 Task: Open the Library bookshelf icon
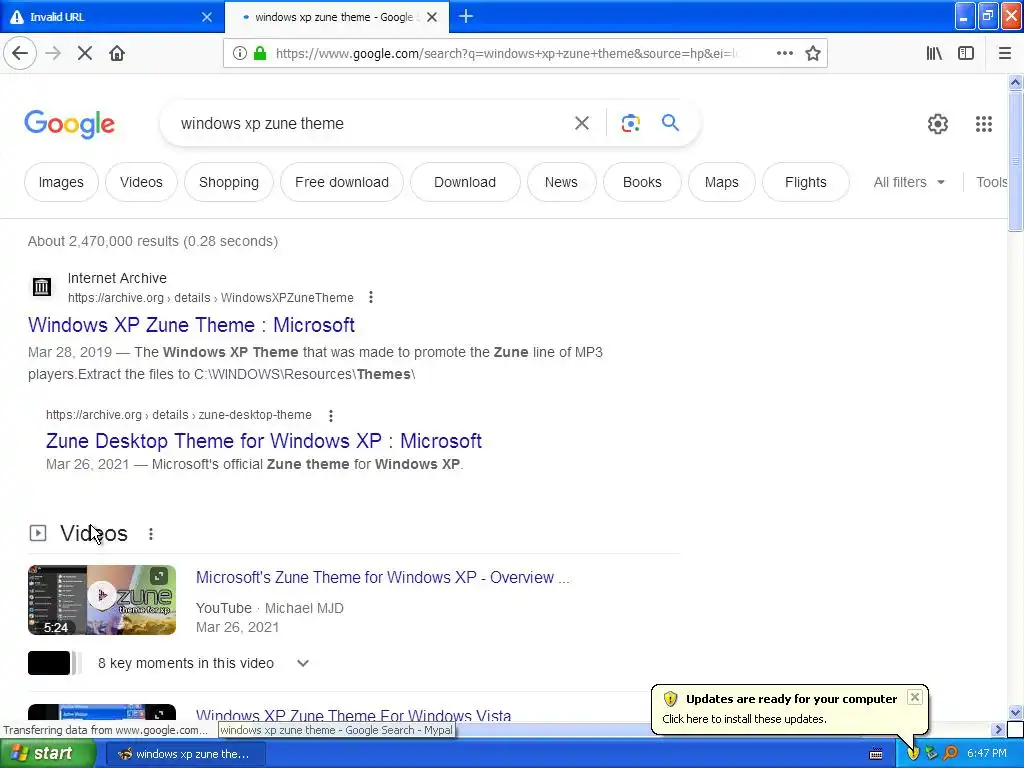(934, 53)
